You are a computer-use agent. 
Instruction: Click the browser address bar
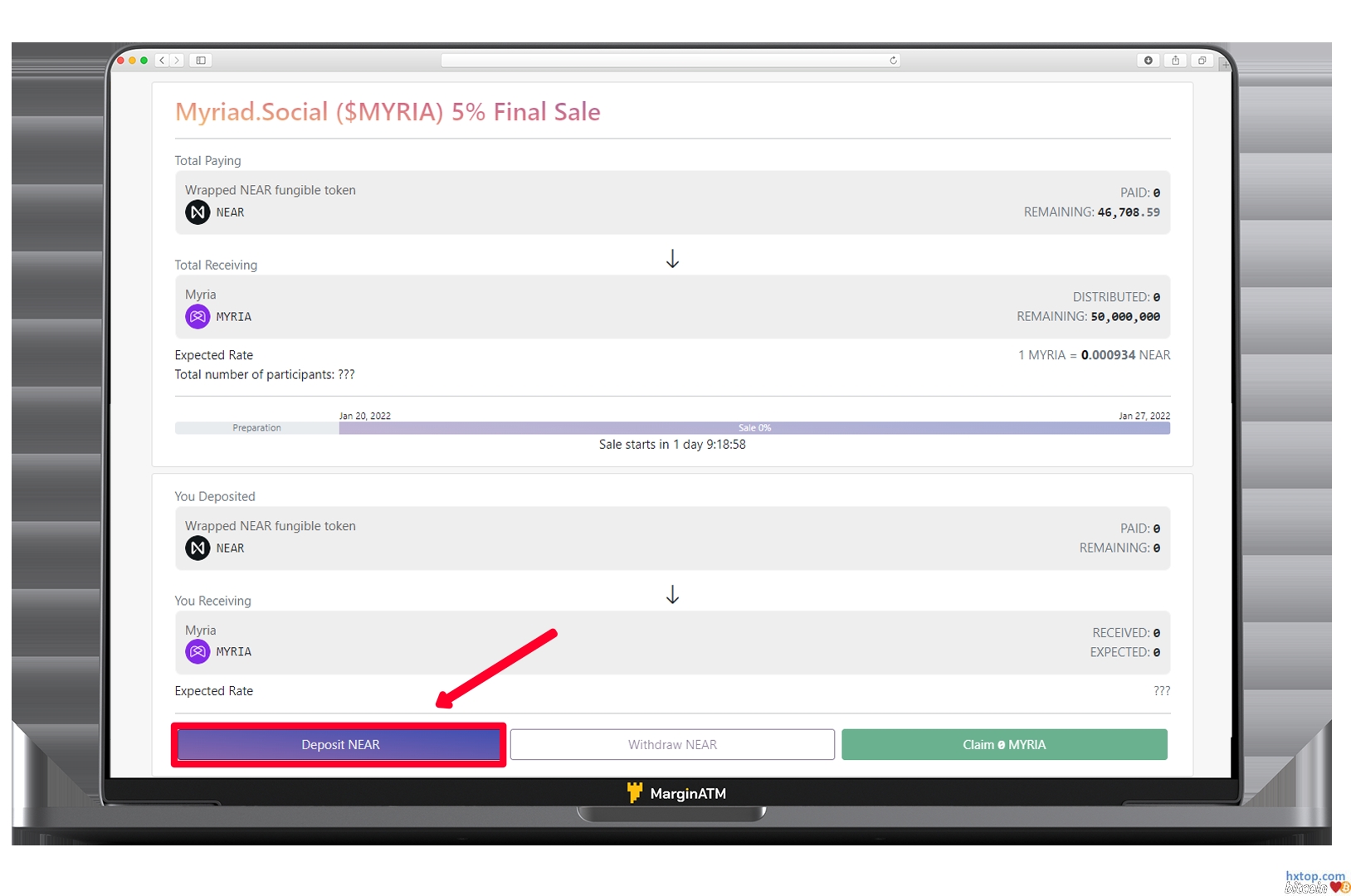[x=664, y=61]
